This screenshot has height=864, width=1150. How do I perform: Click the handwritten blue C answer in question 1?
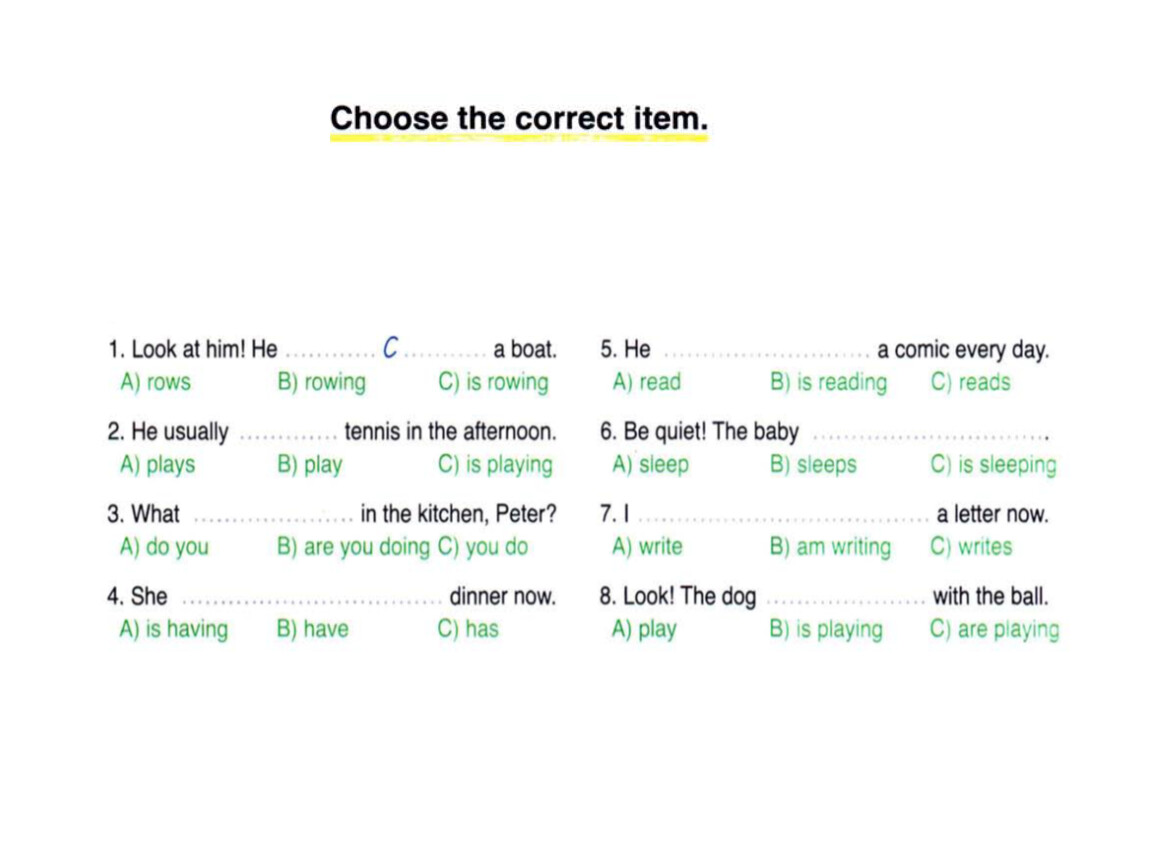pos(390,347)
